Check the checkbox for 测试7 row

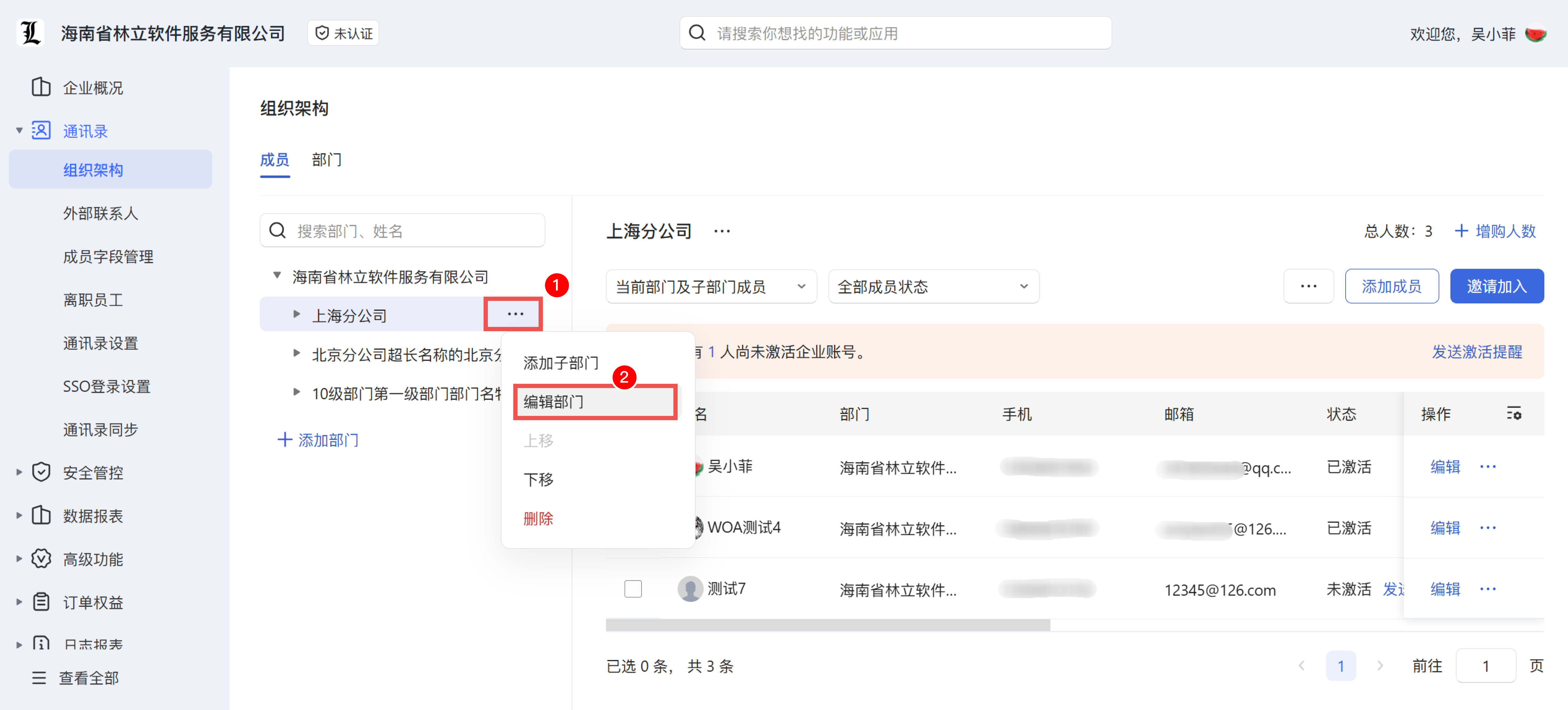click(633, 588)
